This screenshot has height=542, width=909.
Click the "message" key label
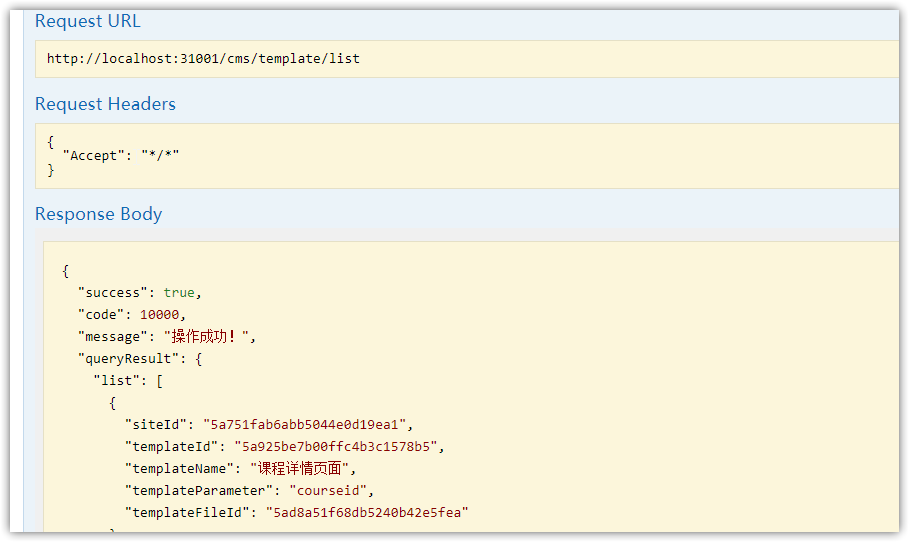click(112, 337)
